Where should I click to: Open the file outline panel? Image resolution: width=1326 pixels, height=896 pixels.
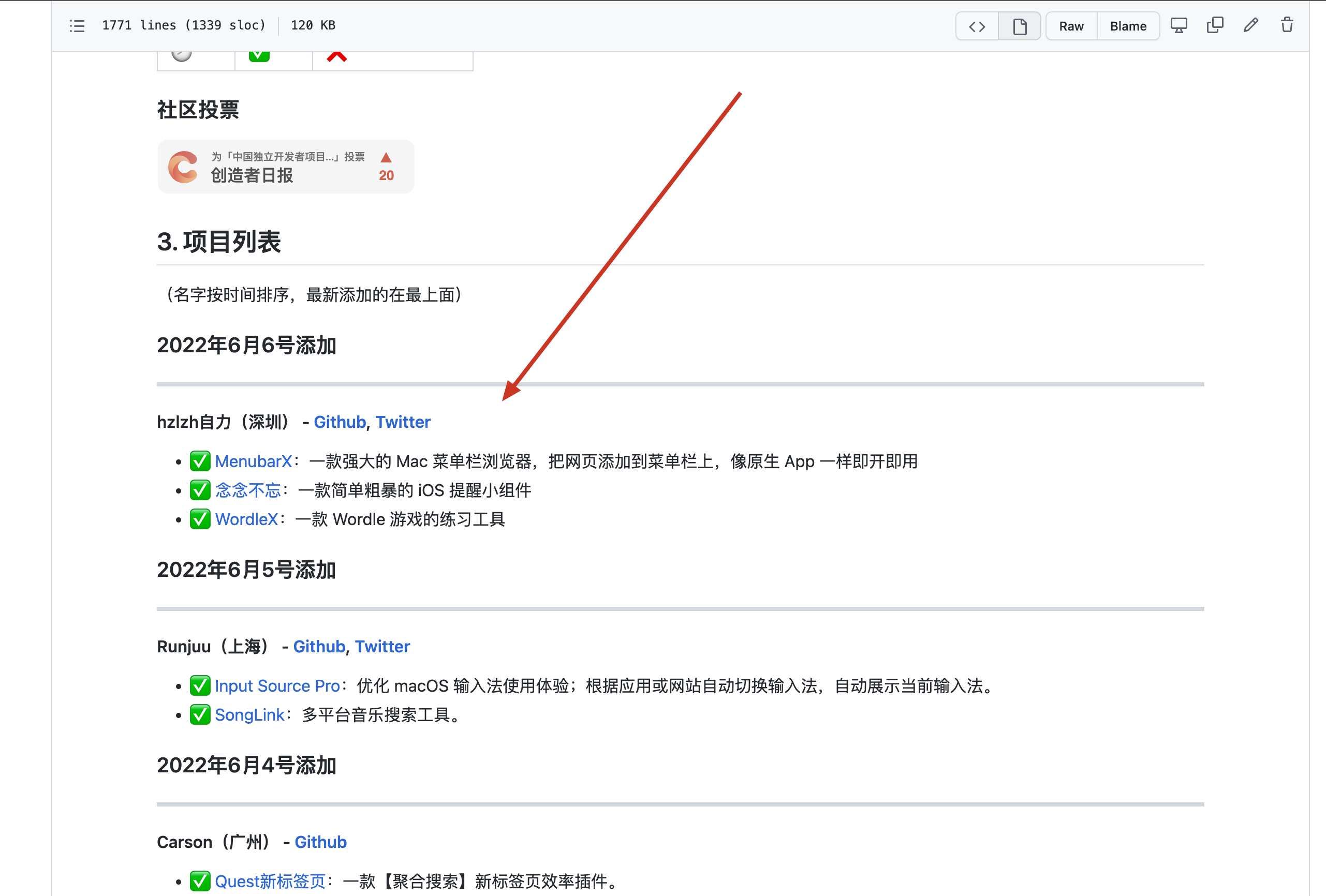pos(77,26)
